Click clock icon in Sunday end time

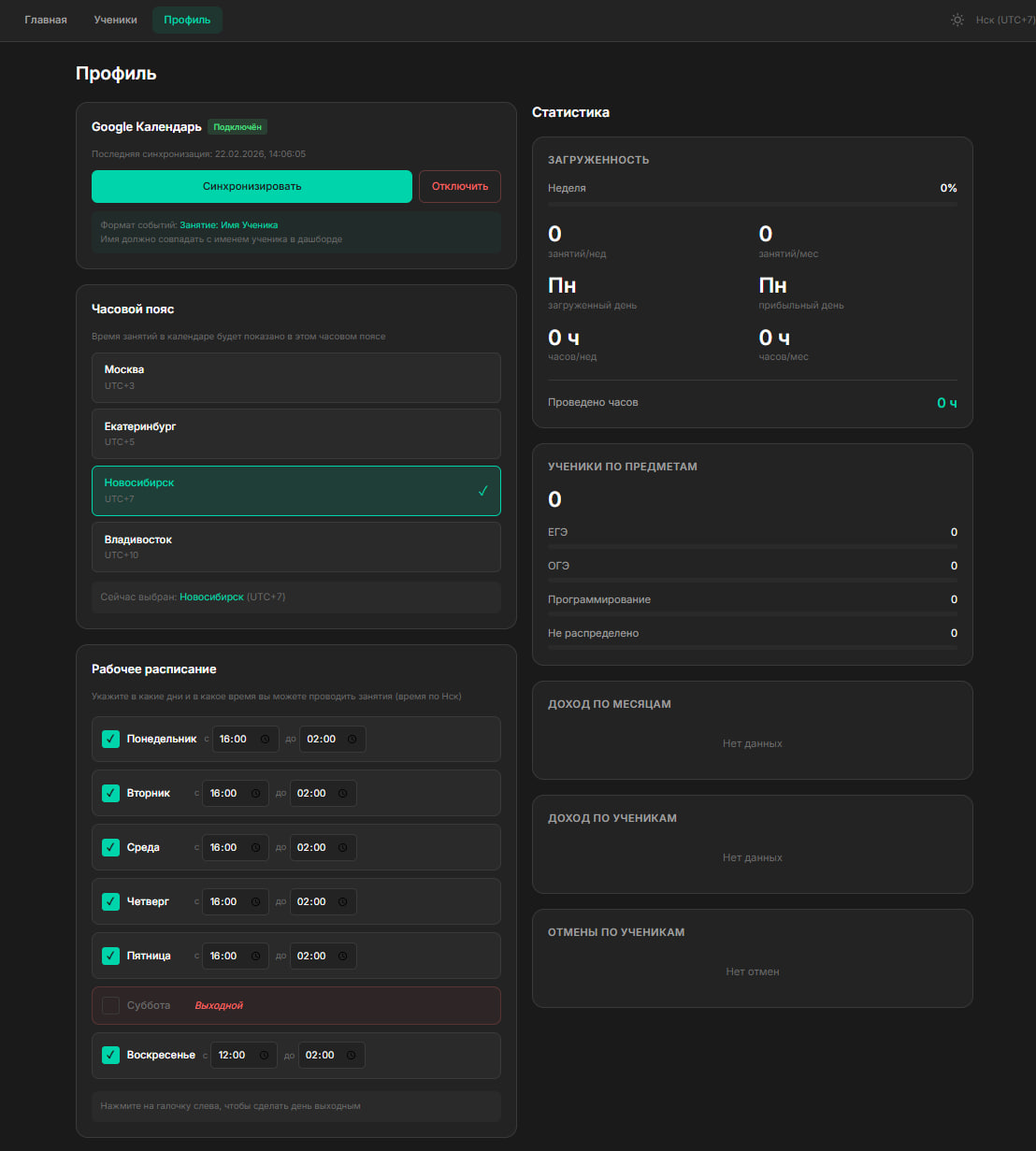(352, 1056)
